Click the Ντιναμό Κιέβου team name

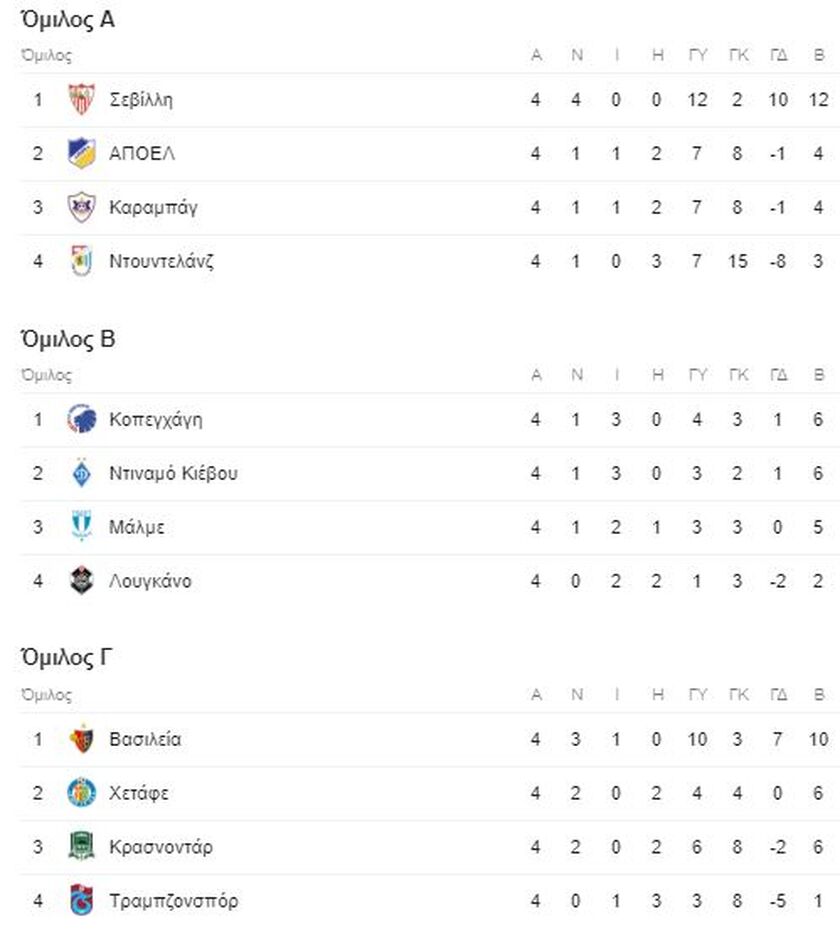[x=173, y=473]
